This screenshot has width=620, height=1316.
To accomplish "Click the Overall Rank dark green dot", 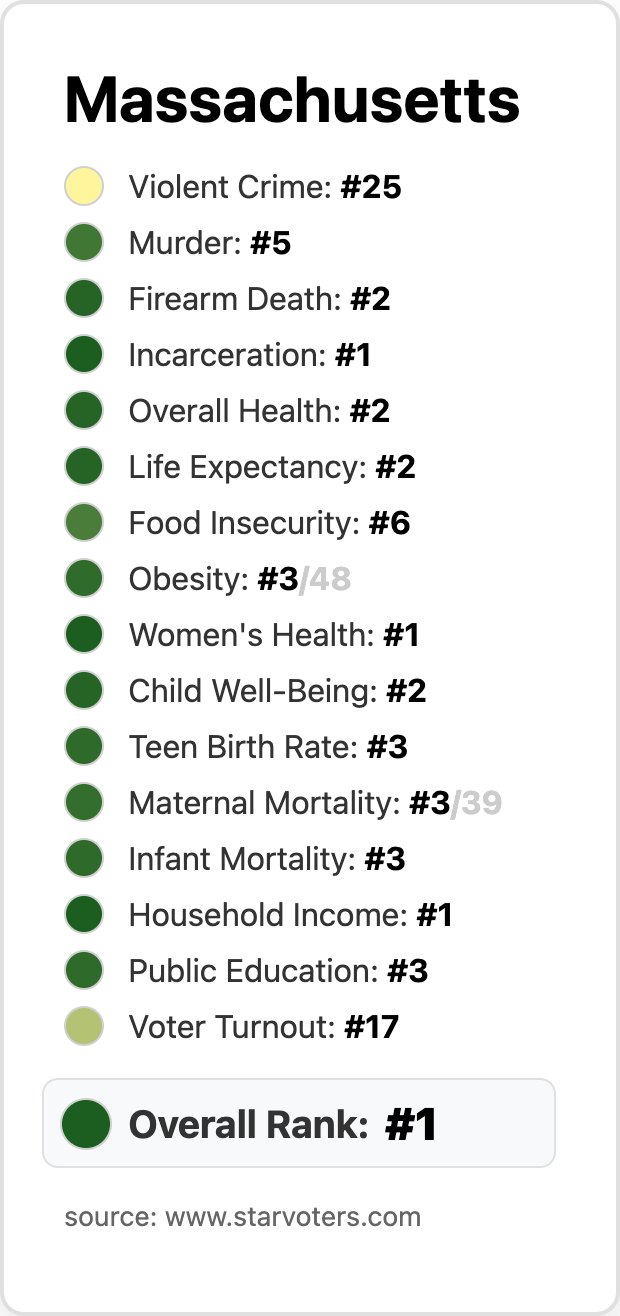I will pyautogui.click(x=85, y=1124).
